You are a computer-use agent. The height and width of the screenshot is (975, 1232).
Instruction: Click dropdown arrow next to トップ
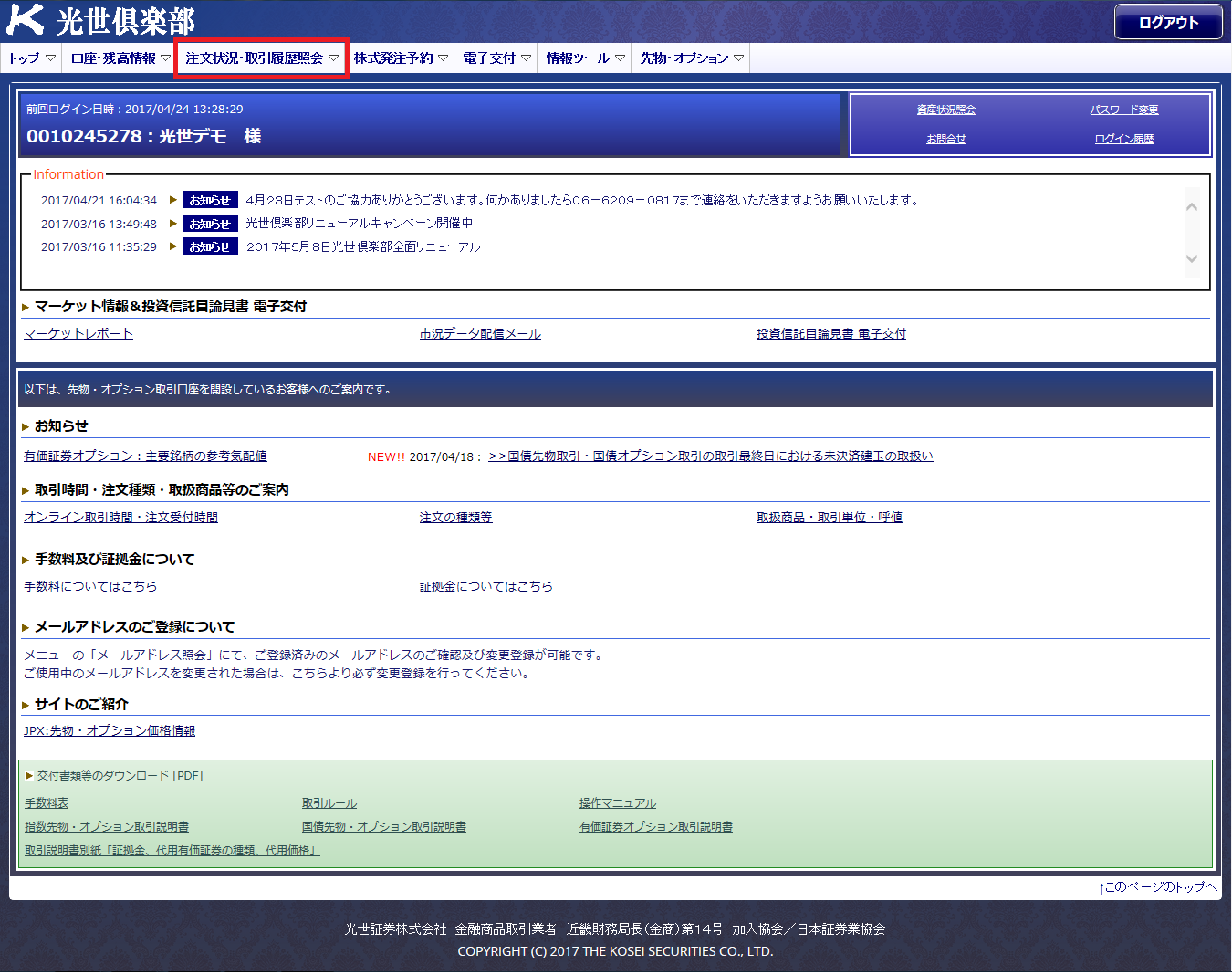[50, 58]
